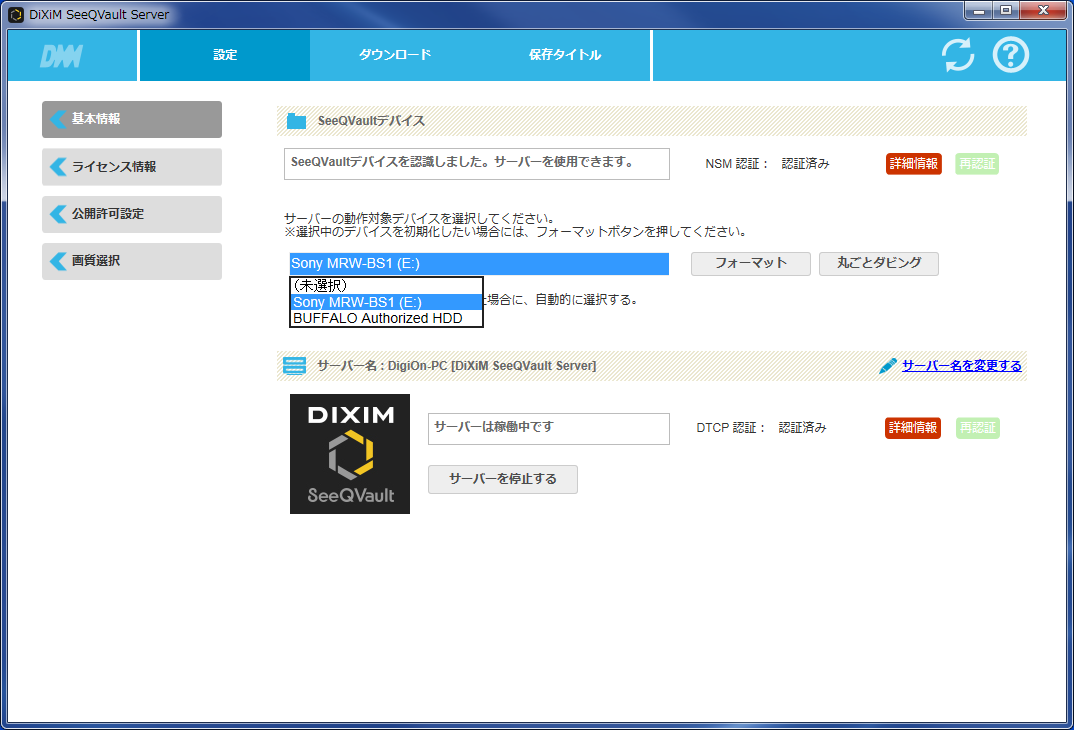This screenshot has width=1074, height=730.
Task: Click the サーバーは稼働中です status field
Action: pyautogui.click(x=549, y=429)
